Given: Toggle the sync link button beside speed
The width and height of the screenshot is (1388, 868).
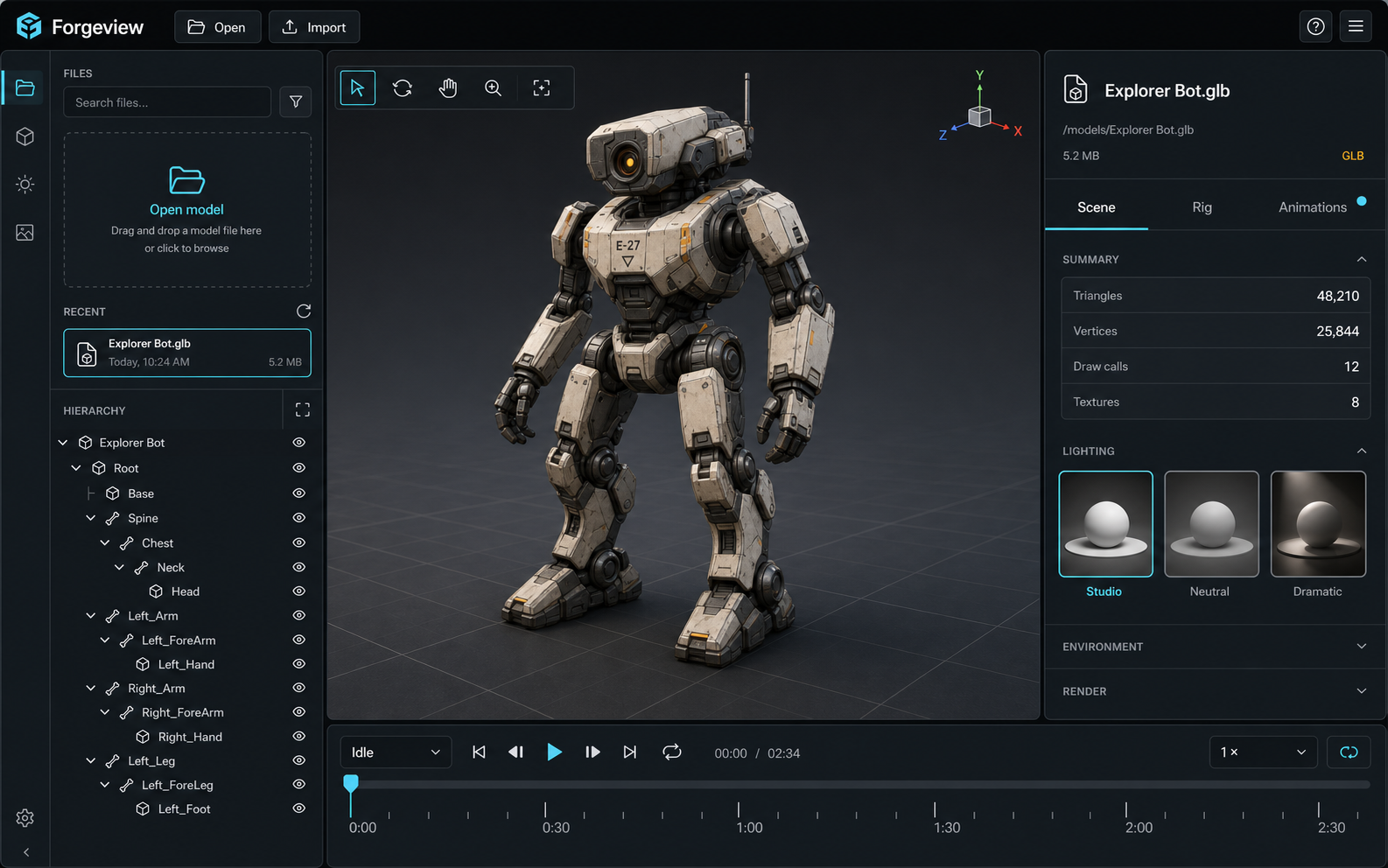Looking at the screenshot, I should 1349,752.
